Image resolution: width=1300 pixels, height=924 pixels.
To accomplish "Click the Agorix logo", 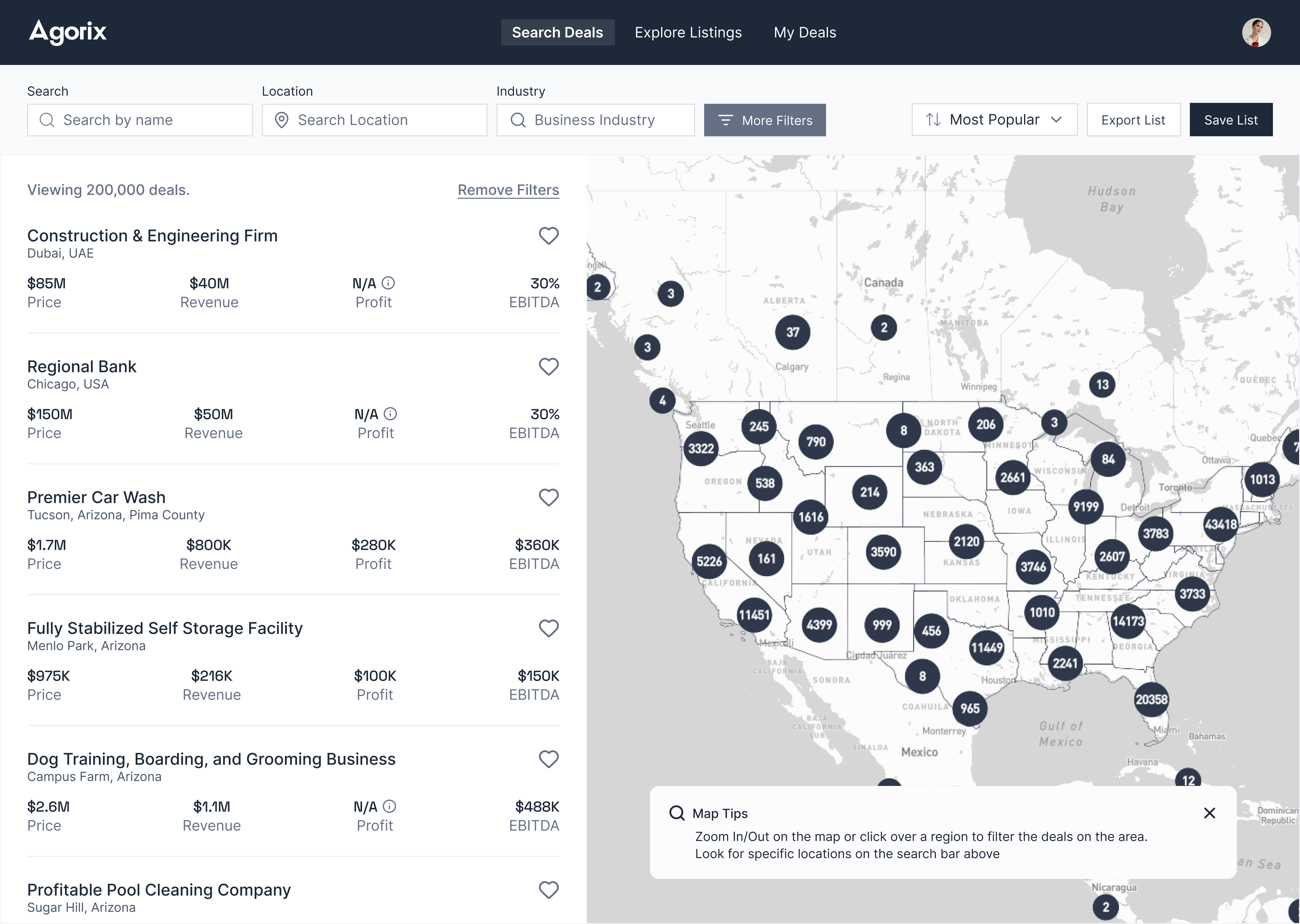I will point(68,32).
